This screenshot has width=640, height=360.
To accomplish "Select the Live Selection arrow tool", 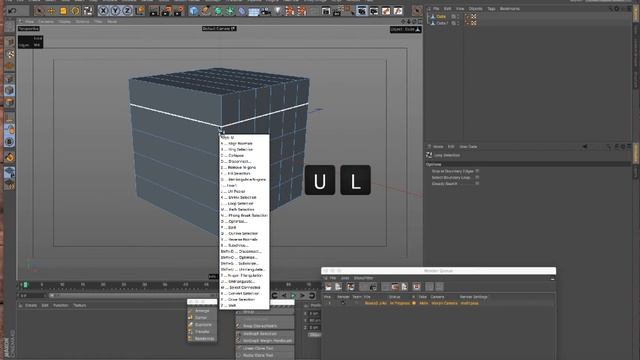I will [x=40, y=11].
